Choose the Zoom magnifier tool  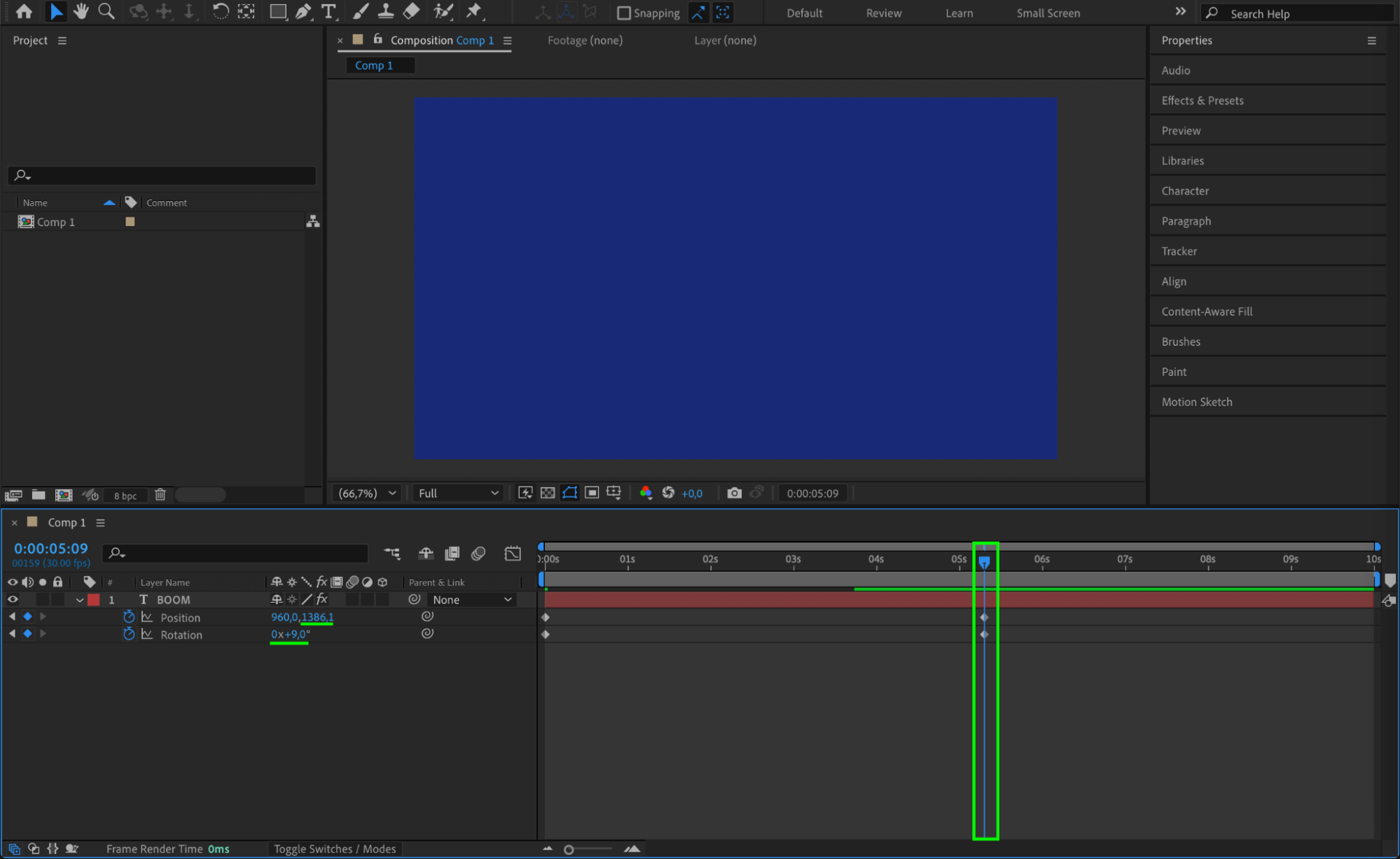tap(106, 12)
